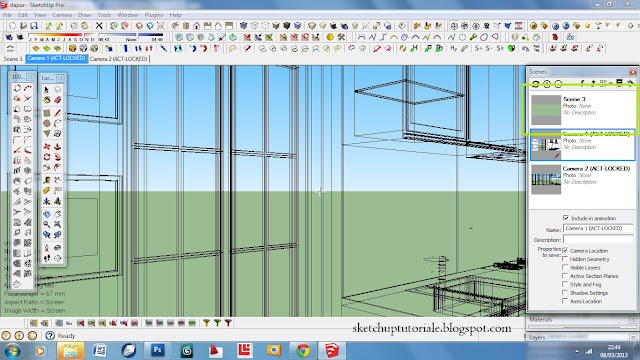Enable the Hidden Geometry checkbox
The height and width of the screenshot is (360, 640).
coord(565,259)
